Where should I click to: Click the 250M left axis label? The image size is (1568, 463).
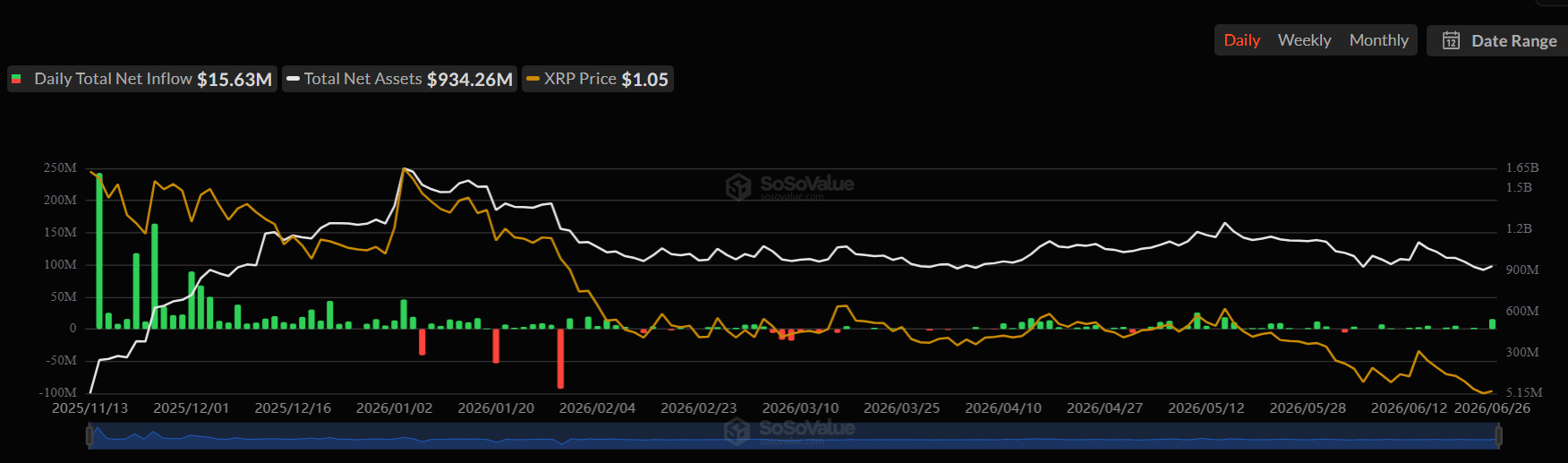tap(60, 167)
